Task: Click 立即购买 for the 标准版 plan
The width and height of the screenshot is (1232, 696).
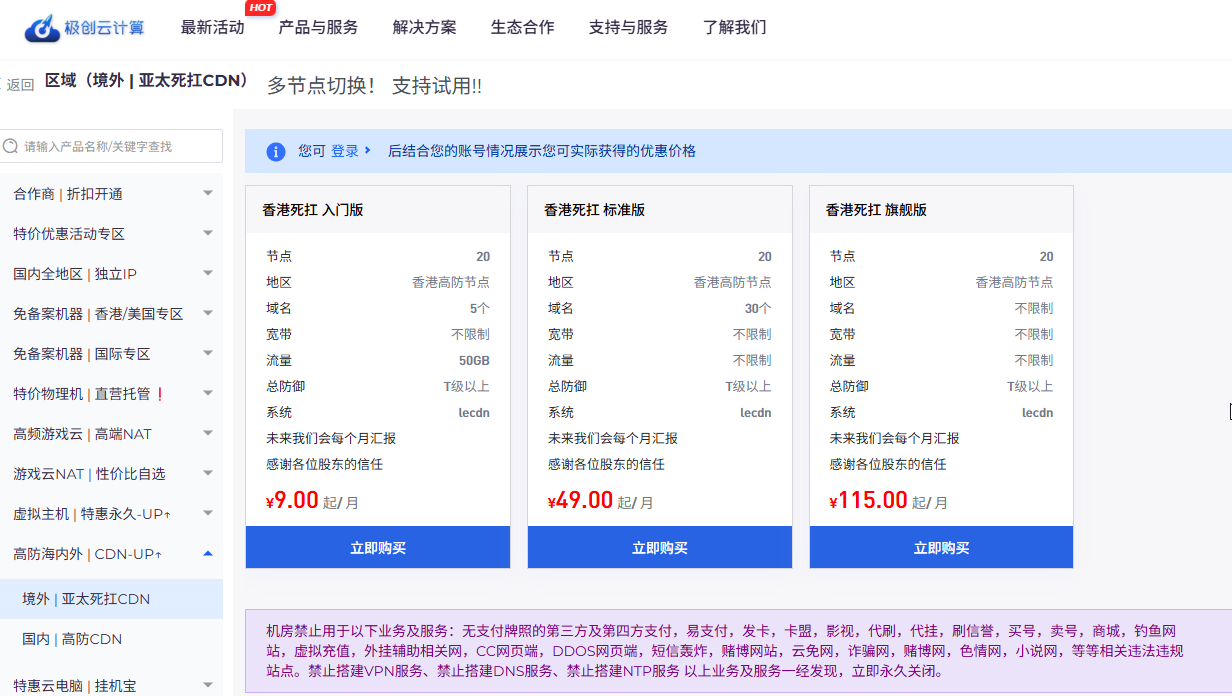Action: [660, 548]
